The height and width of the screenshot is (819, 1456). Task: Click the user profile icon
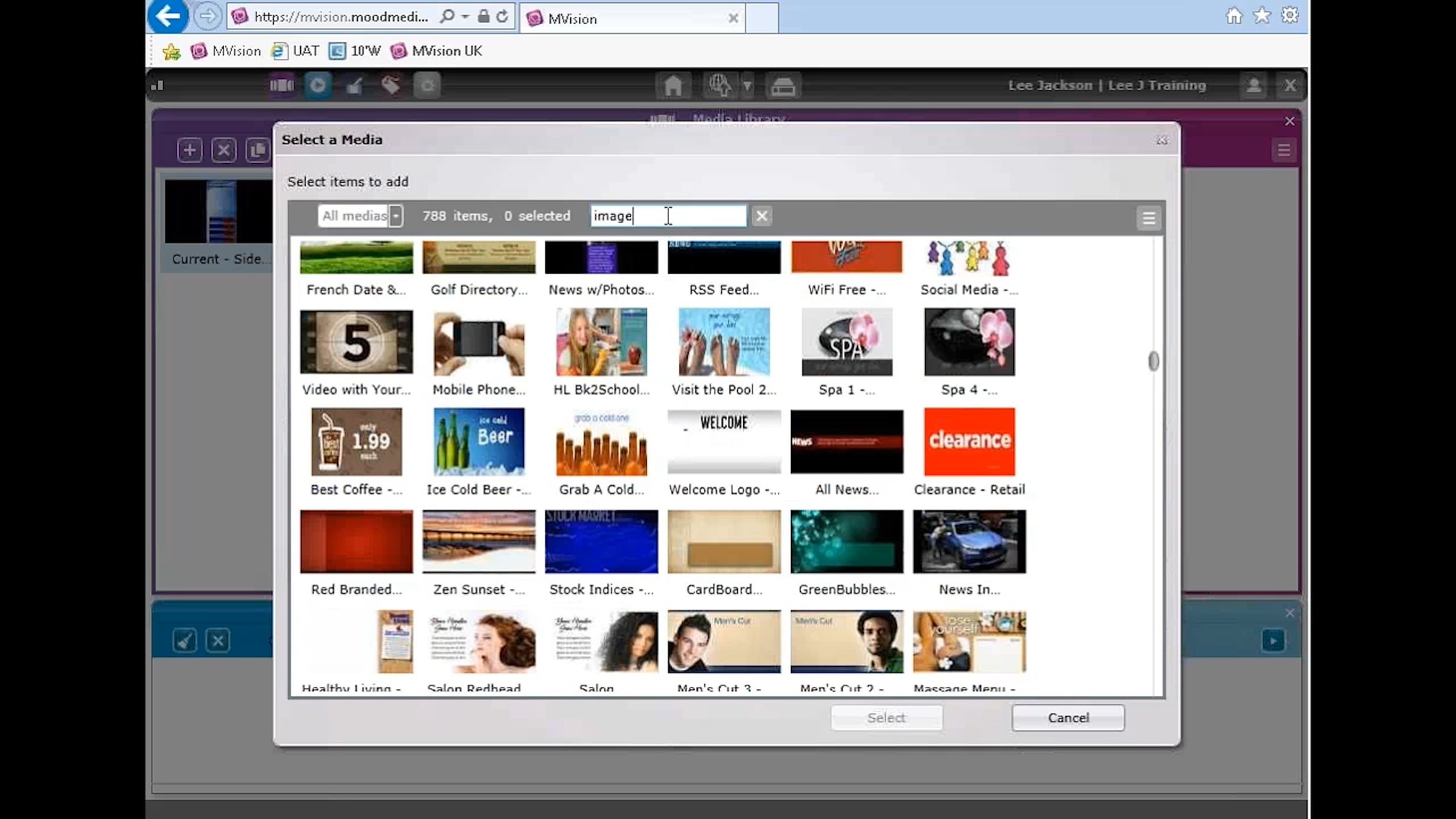pos(1253,86)
